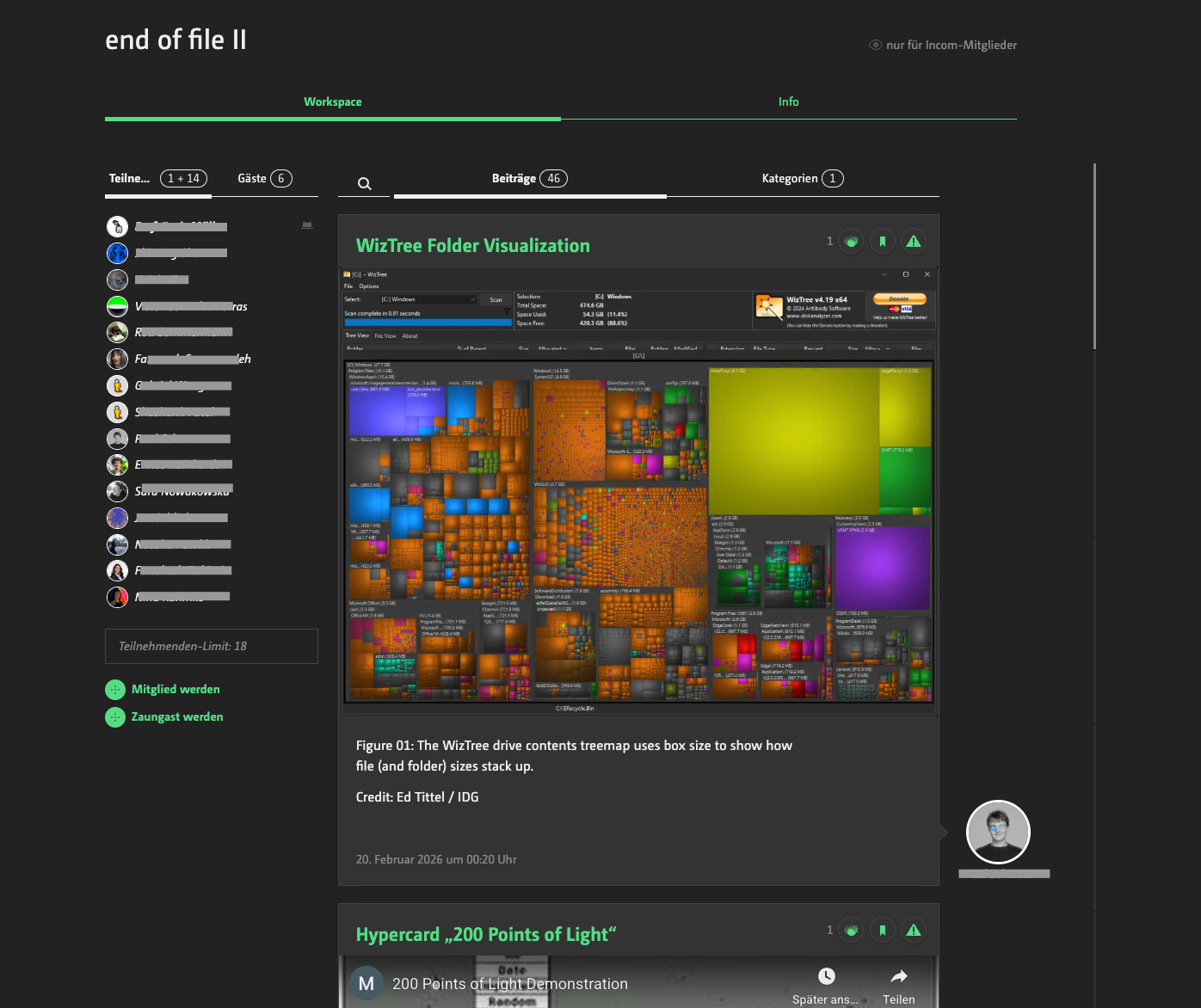Click the applause count 1 on Hypercard post
This screenshot has width=1201, height=1008.
(830, 930)
